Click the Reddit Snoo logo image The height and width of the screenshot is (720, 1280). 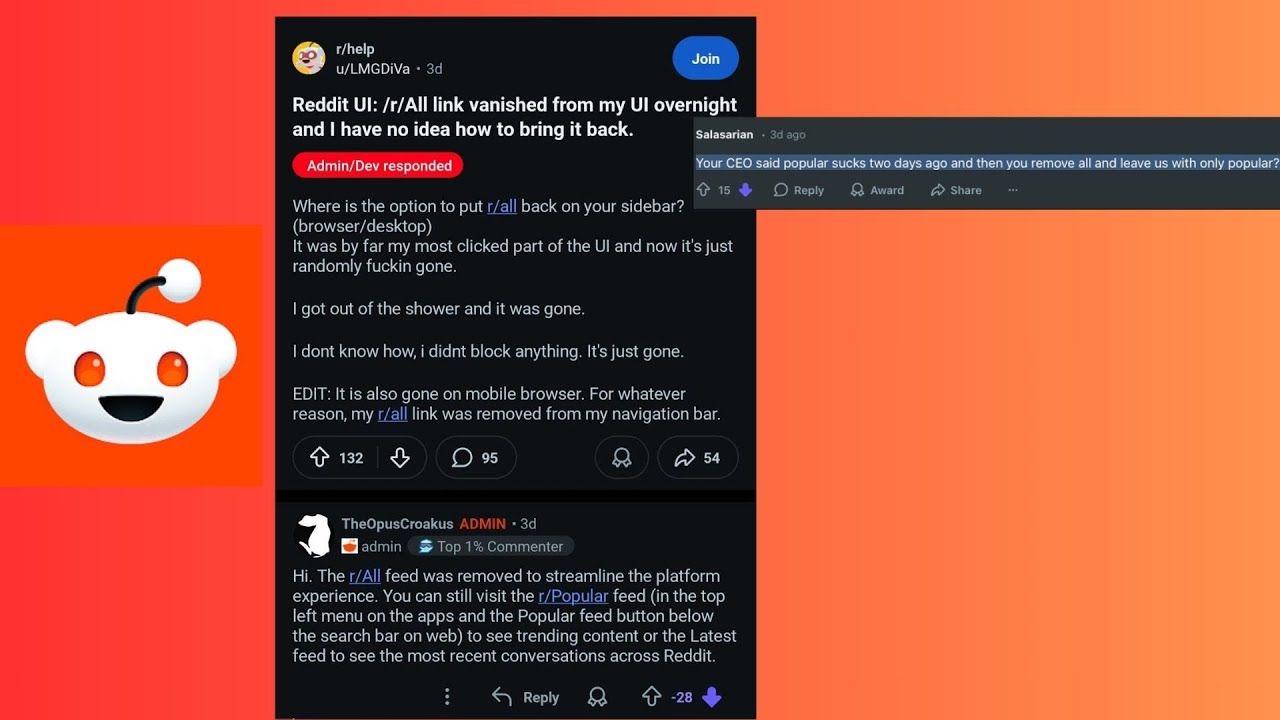pos(131,356)
